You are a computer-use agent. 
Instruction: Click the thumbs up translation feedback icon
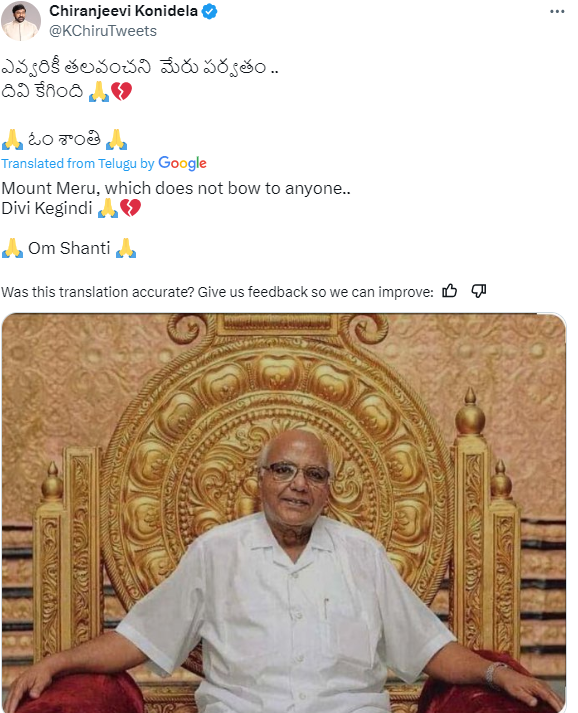tap(449, 291)
